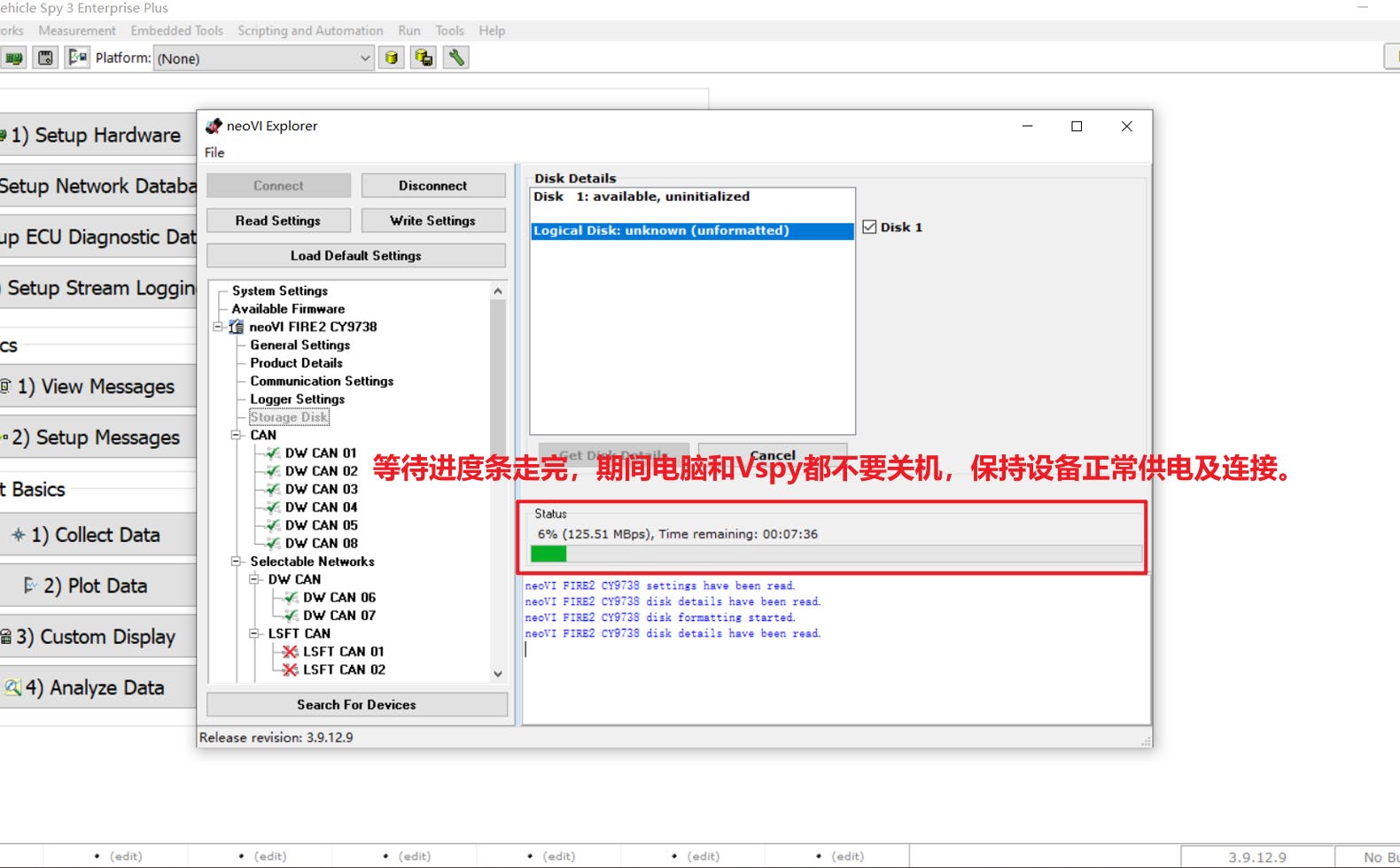Click the Connect button
1400x868 pixels.
[278, 185]
